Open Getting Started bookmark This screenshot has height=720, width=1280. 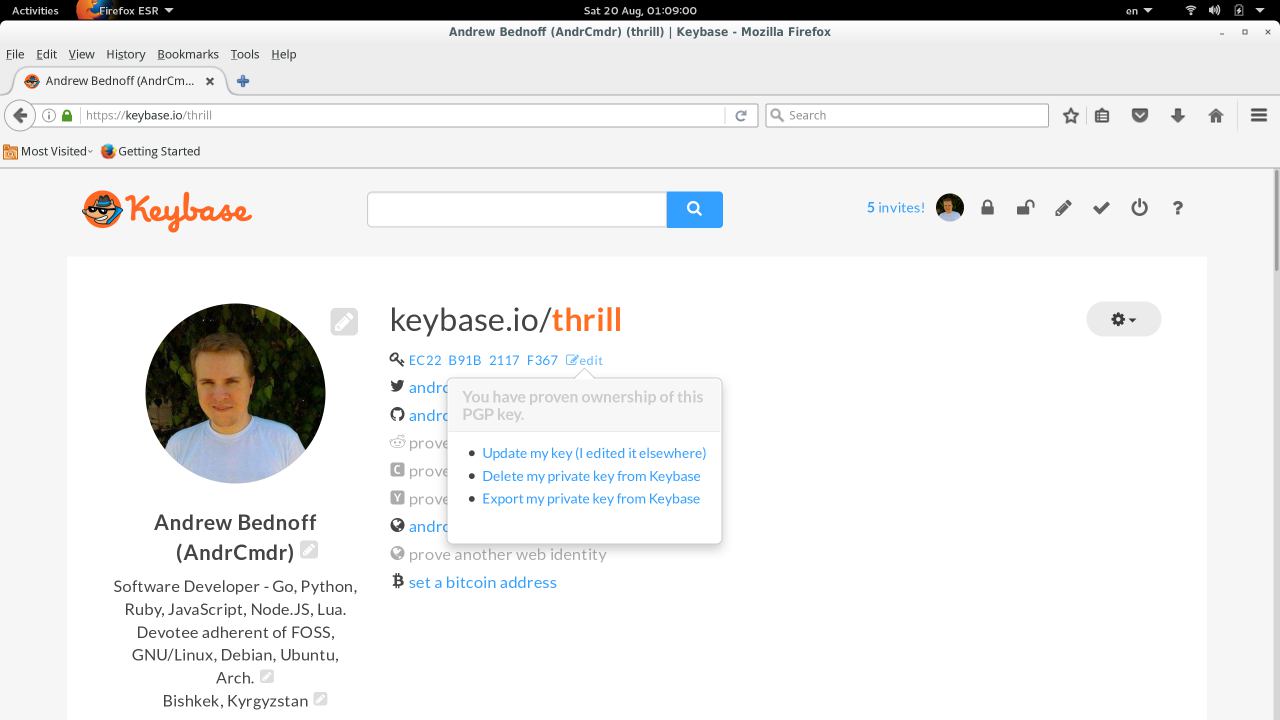150,151
